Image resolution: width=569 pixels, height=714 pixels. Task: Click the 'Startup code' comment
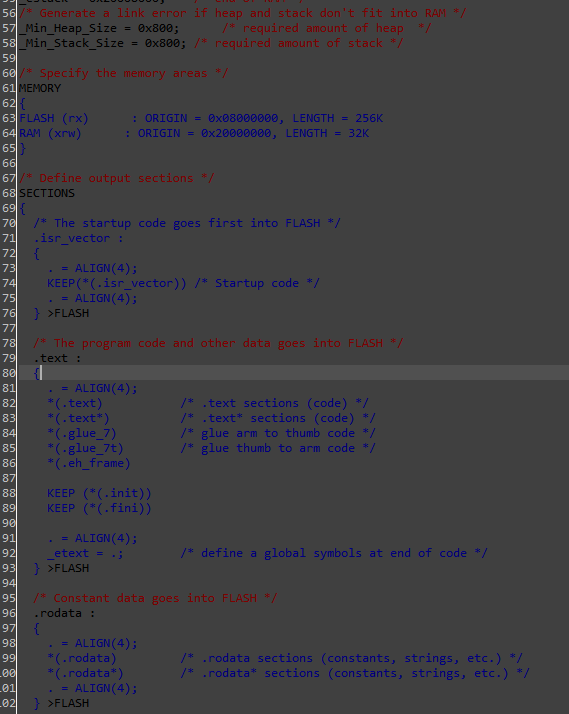coord(257,283)
